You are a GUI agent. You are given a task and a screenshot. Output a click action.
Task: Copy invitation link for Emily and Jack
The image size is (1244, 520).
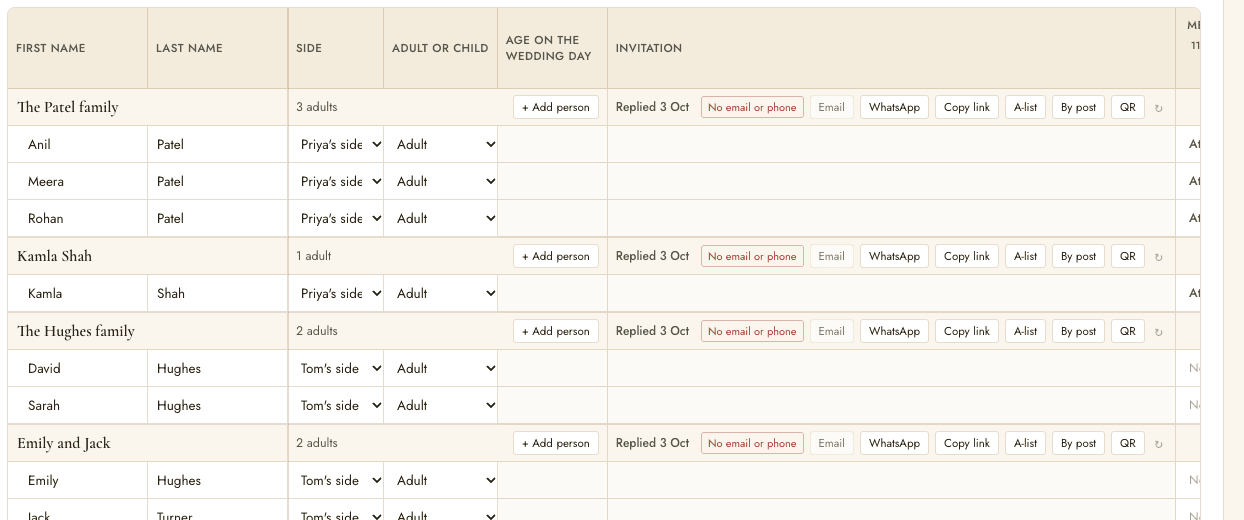point(967,443)
